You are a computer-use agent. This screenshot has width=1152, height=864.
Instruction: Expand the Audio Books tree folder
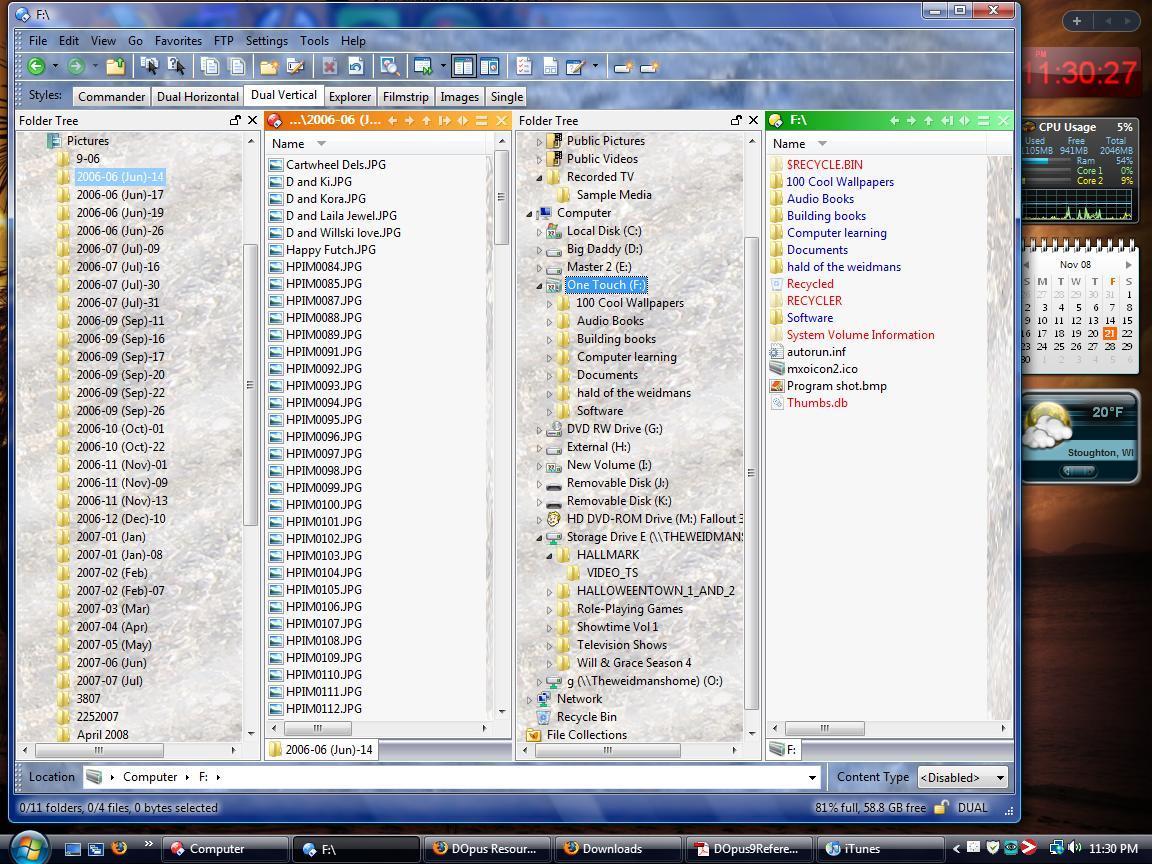click(x=550, y=321)
